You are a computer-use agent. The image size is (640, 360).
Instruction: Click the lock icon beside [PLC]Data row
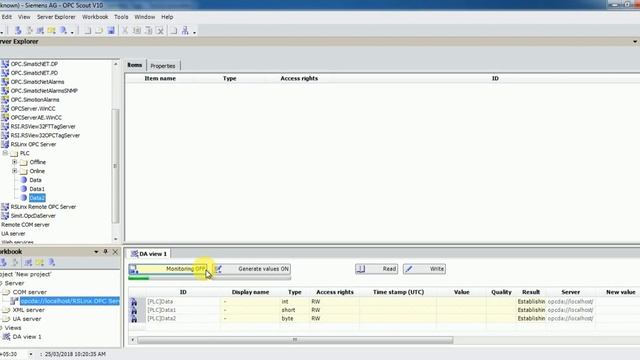pyautogui.click(x=133, y=302)
